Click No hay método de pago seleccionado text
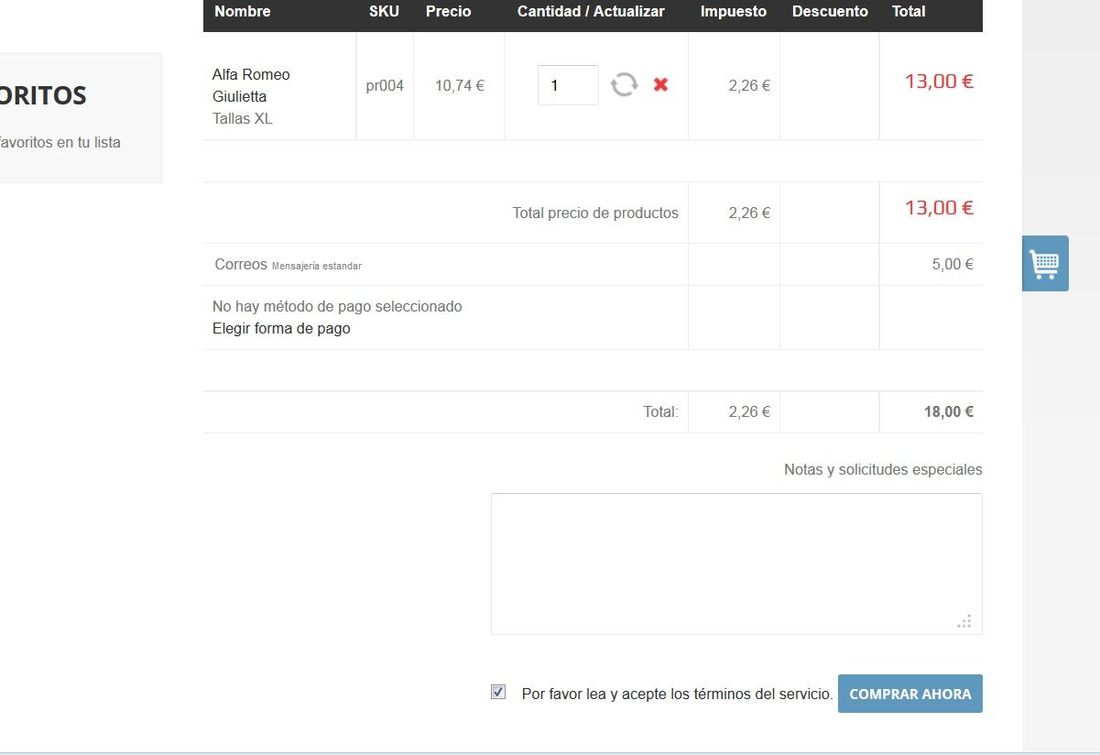The height and width of the screenshot is (755, 1100). pyautogui.click(x=337, y=307)
